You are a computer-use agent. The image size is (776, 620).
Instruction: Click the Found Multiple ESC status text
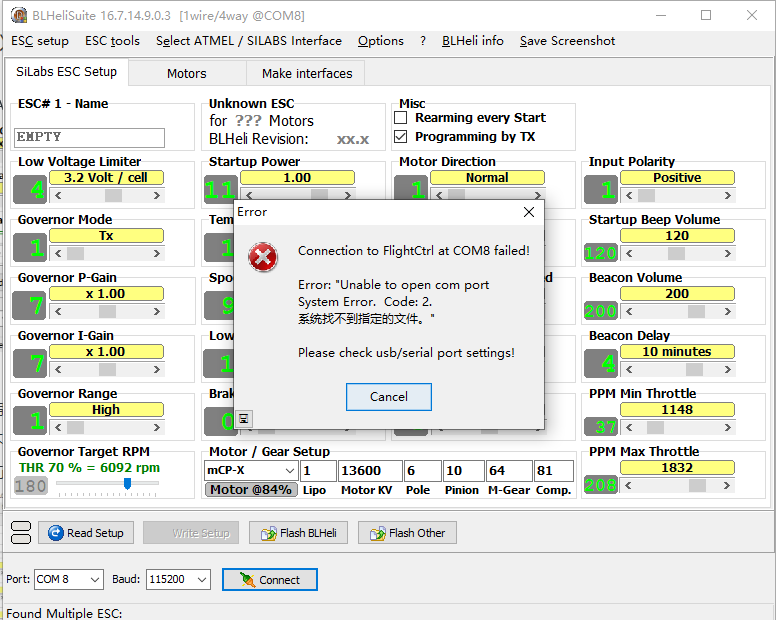[64, 614]
